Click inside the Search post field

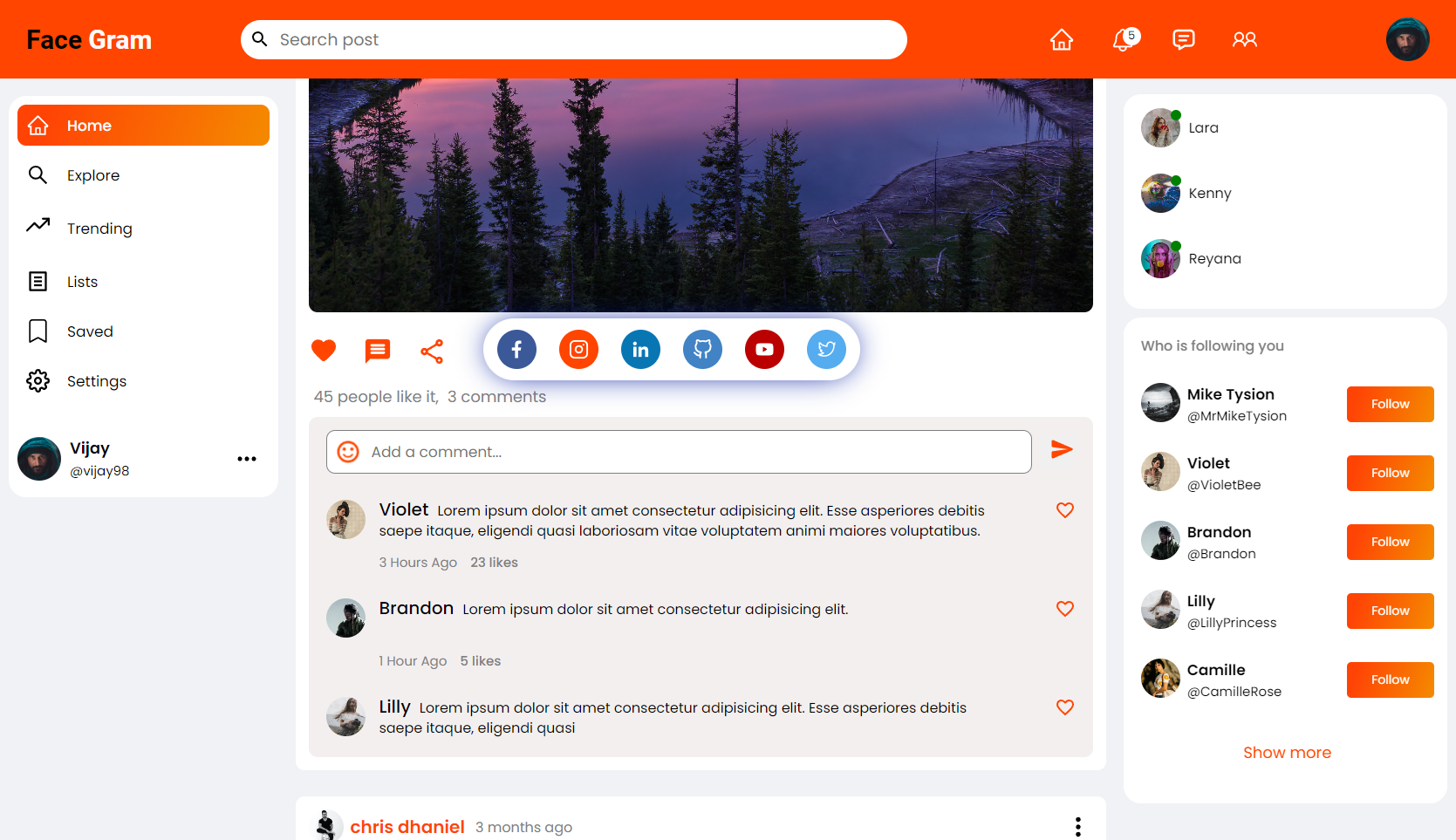point(574,39)
